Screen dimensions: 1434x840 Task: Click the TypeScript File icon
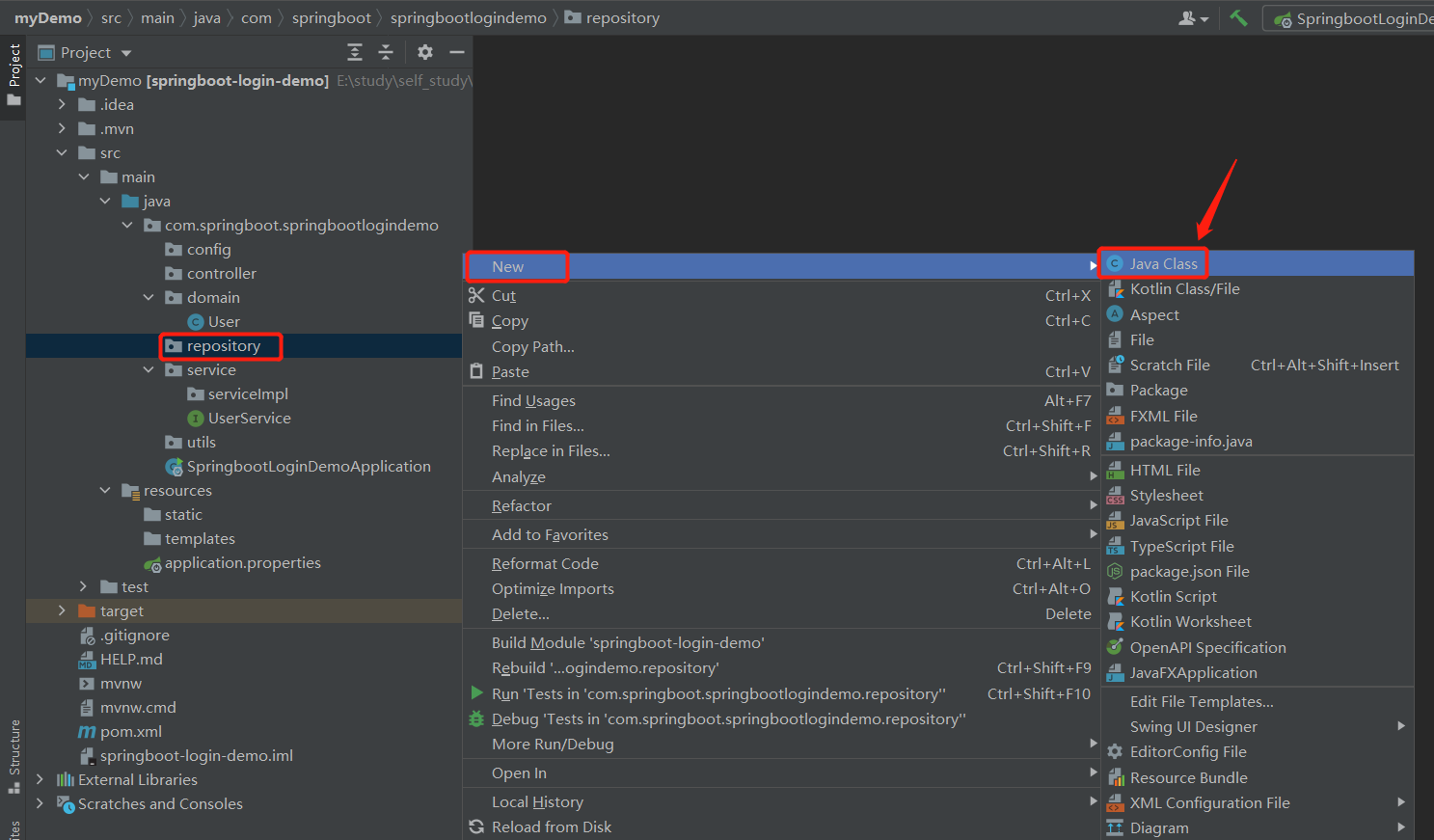click(x=1115, y=546)
